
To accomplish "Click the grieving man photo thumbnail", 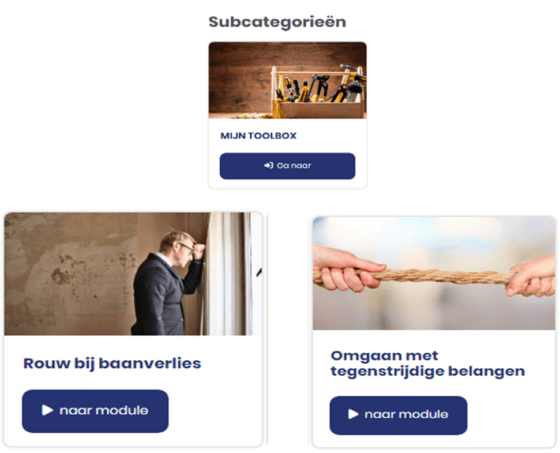I will (x=134, y=274).
